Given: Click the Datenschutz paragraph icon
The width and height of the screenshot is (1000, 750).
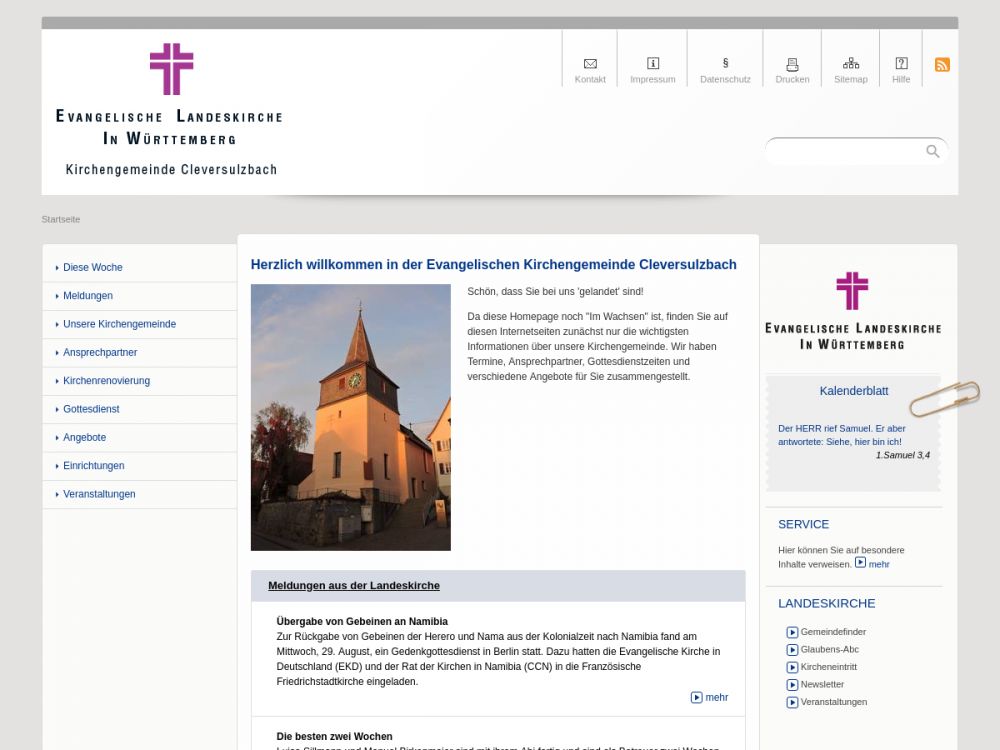Looking at the screenshot, I should pos(725,64).
